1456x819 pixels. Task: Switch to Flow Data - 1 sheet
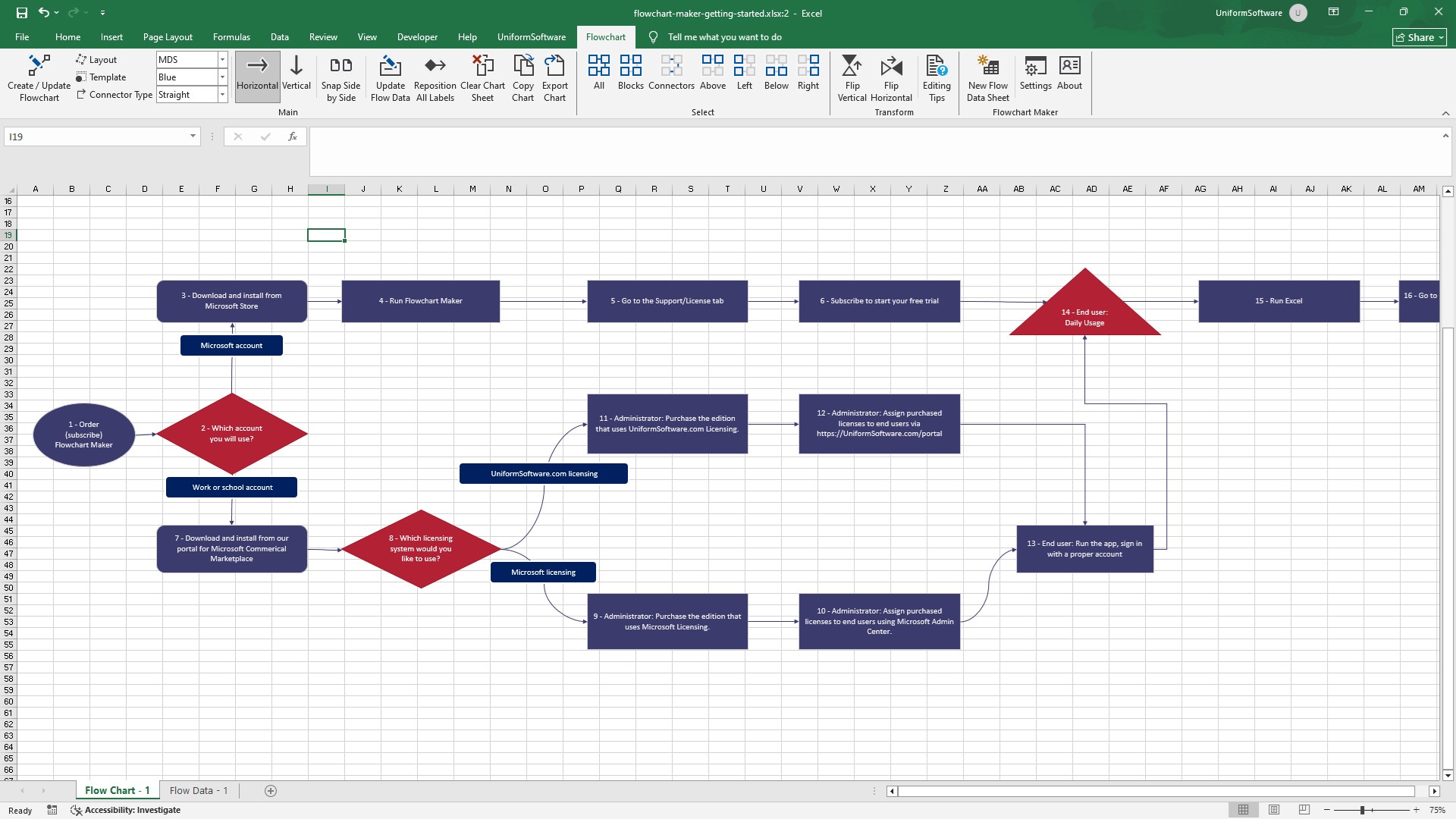[x=199, y=790]
